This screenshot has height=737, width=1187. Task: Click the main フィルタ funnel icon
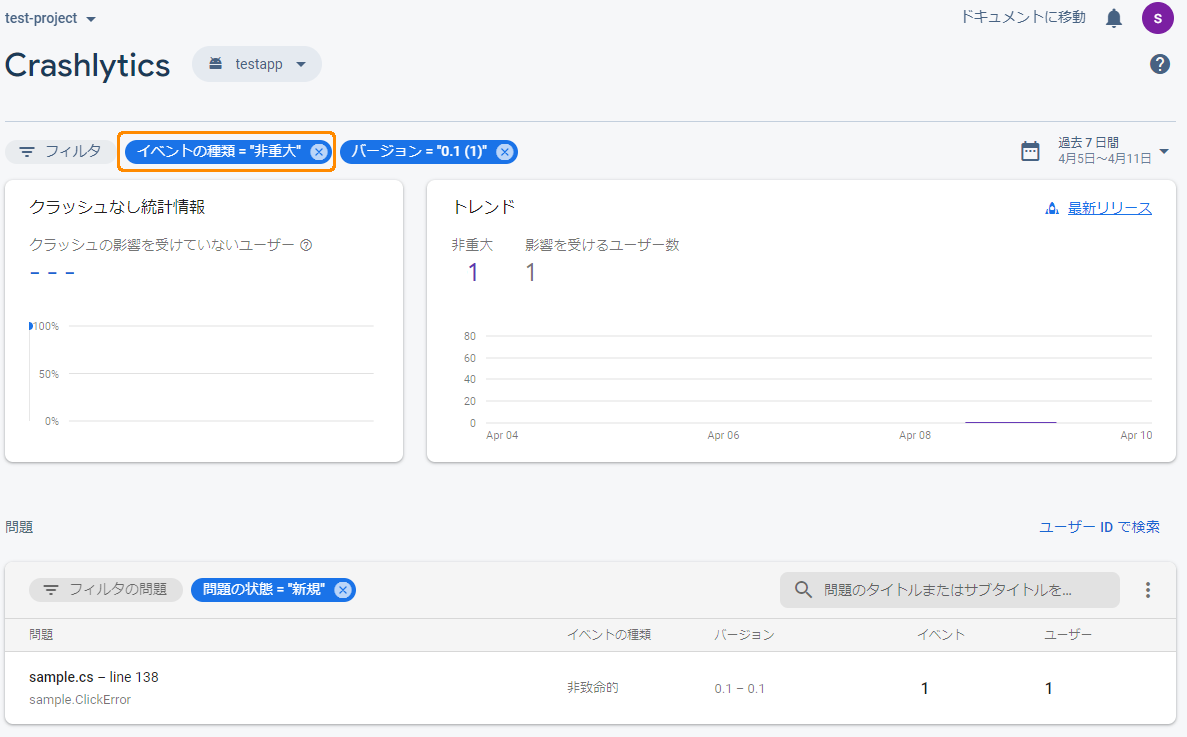26,151
